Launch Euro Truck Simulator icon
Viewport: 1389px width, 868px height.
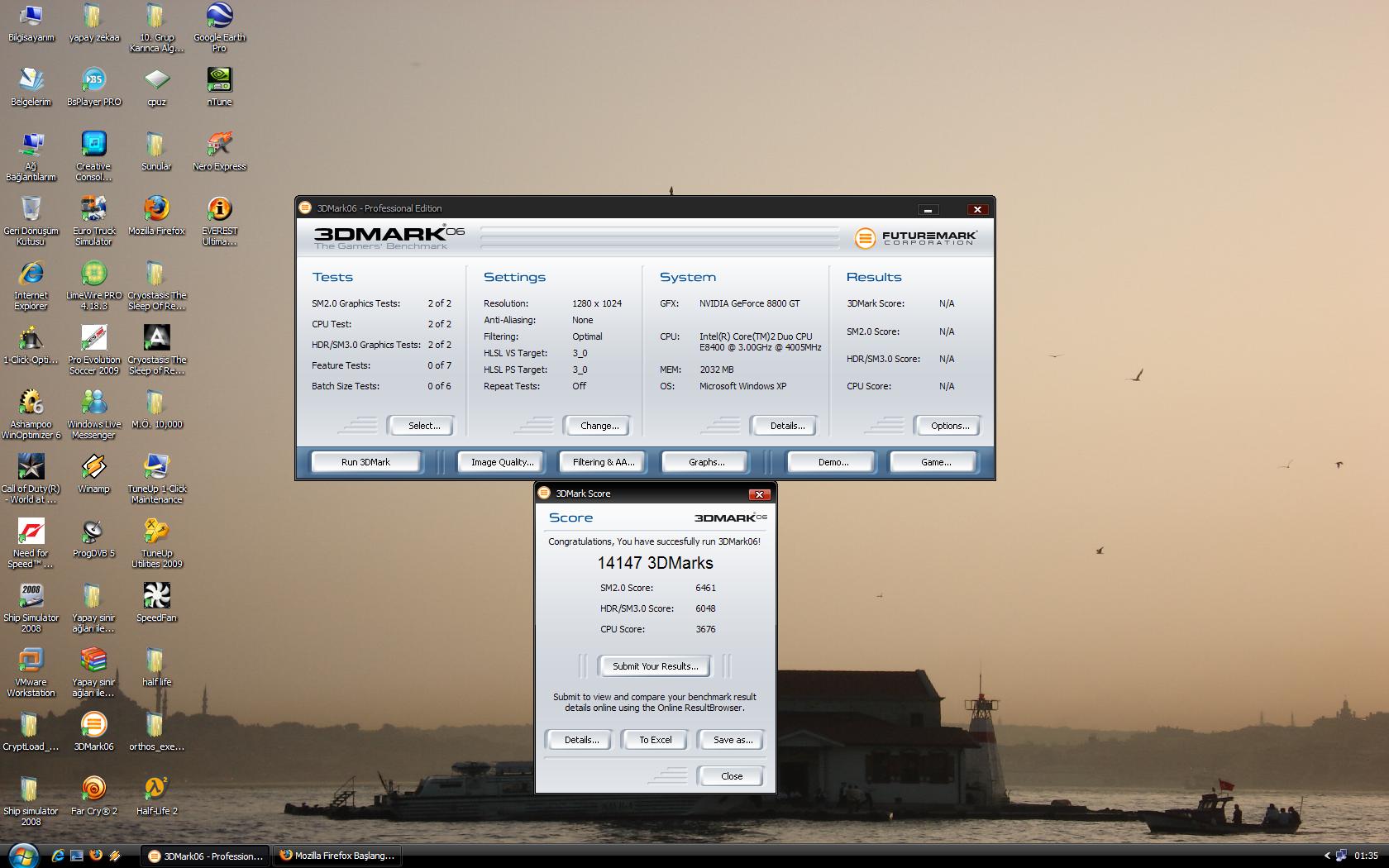[x=93, y=221]
